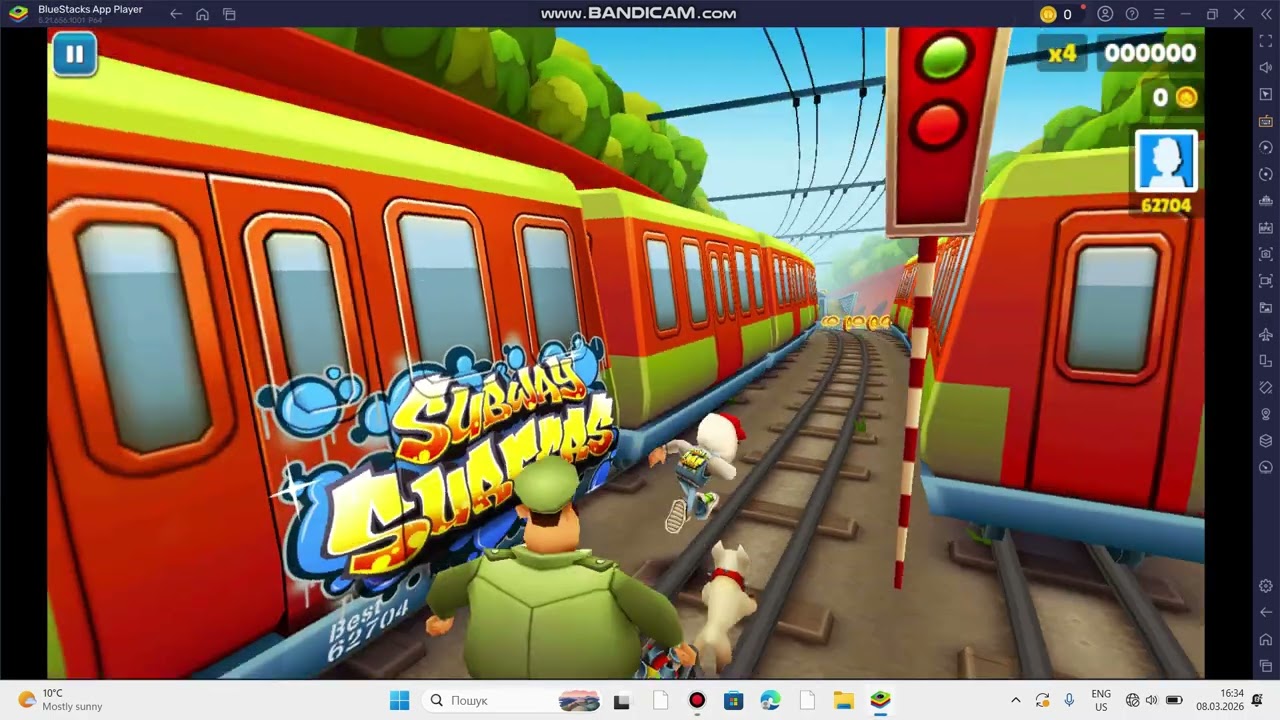Image resolution: width=1280 pixels, height=720 pixels.
Task: Collapse the BlueStacks side toolbar
Action: click(x=1266, y=14)
